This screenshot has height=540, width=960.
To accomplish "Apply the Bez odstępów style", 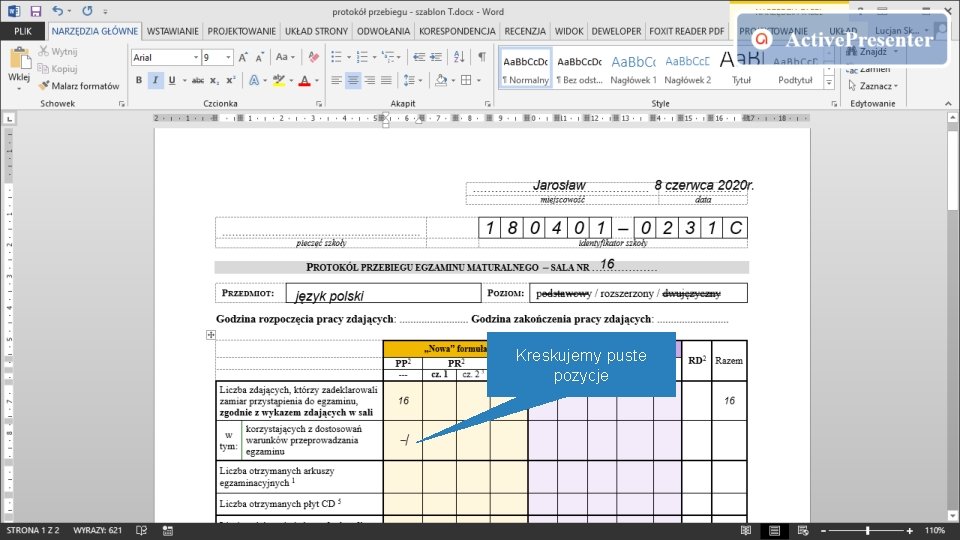I will (x=579, y=69).
